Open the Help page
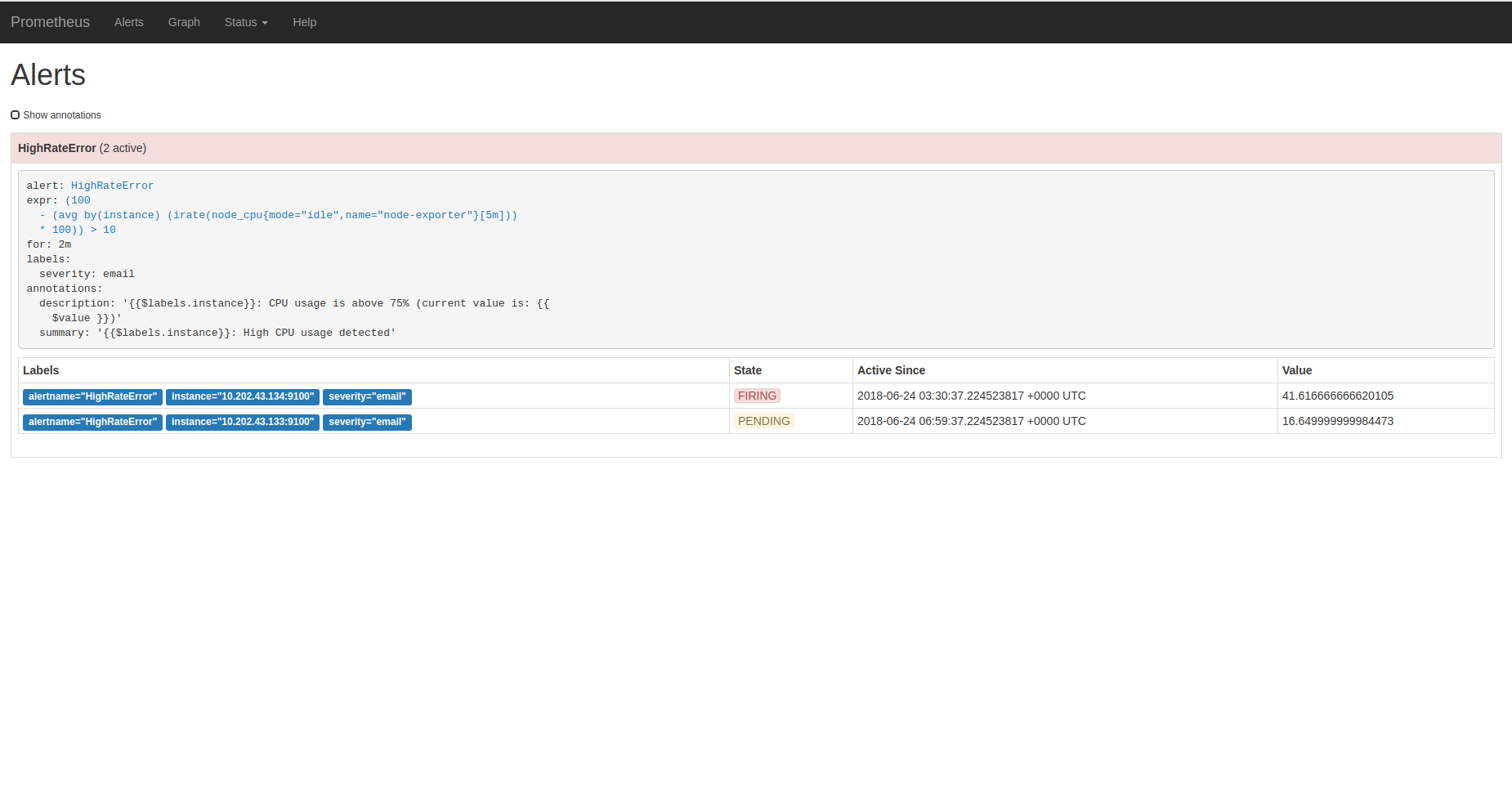Image resolution: width=1512 pixels, height=810 pixels. coord(304,22)
